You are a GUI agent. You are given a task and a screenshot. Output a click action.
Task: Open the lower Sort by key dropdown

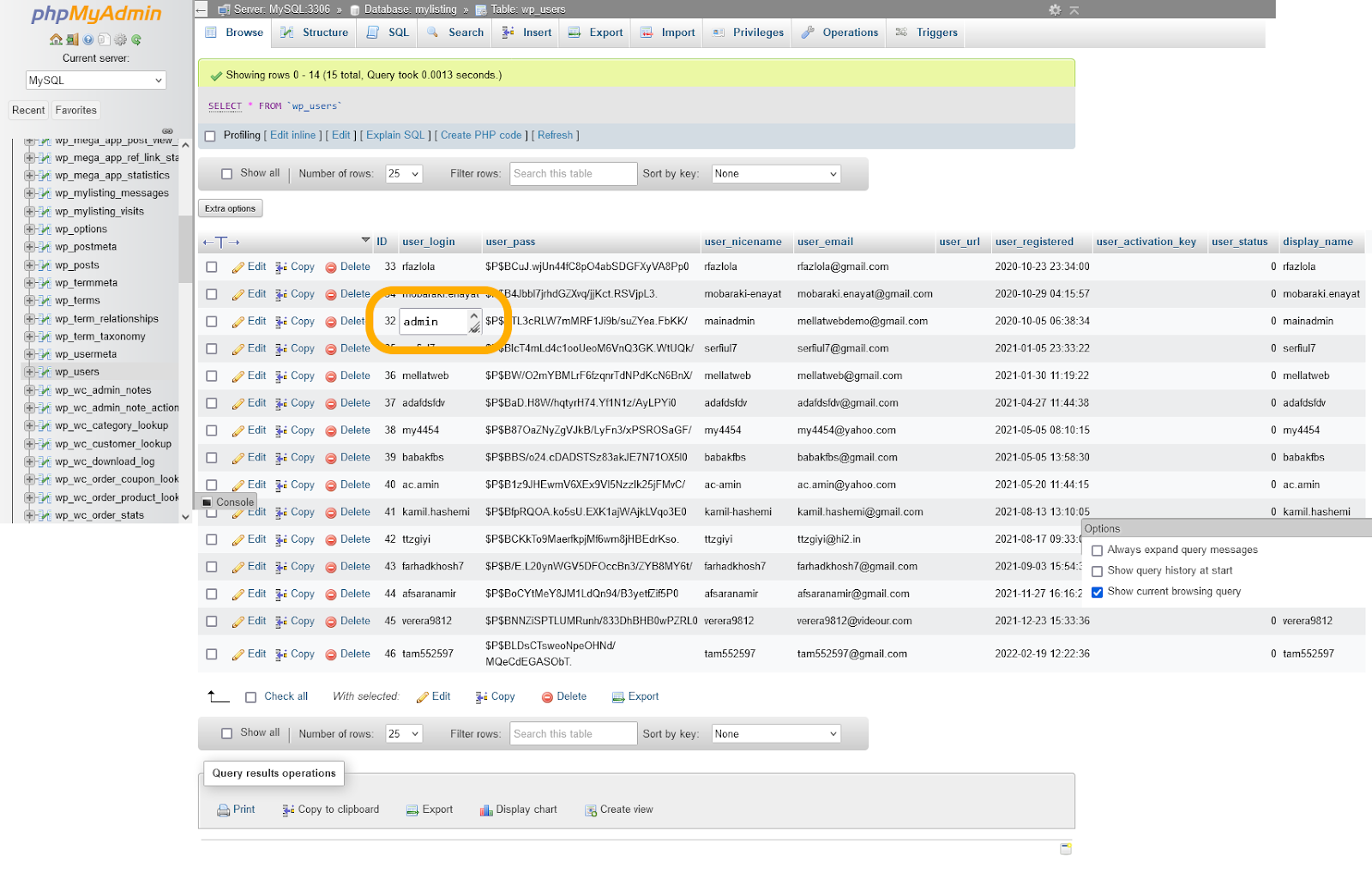click(776, 733)
